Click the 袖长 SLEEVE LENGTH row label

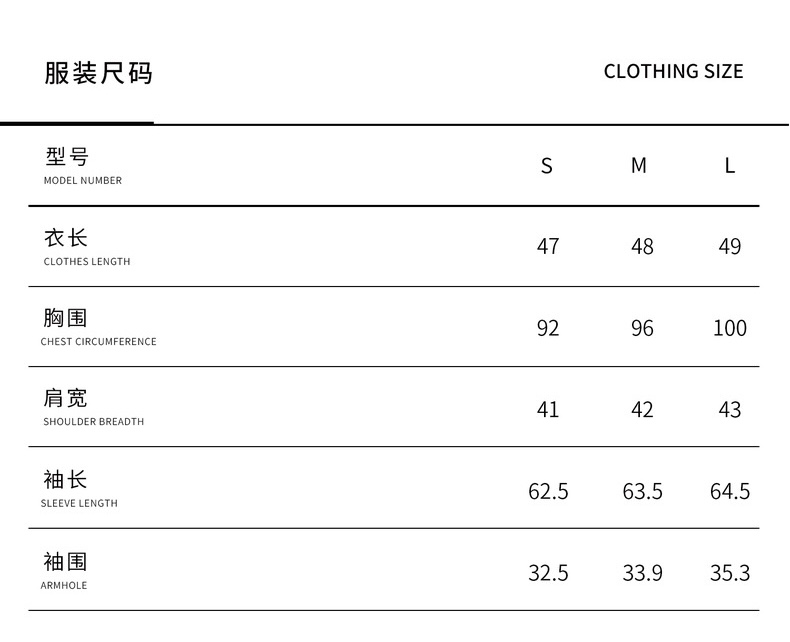coord(79,489)
